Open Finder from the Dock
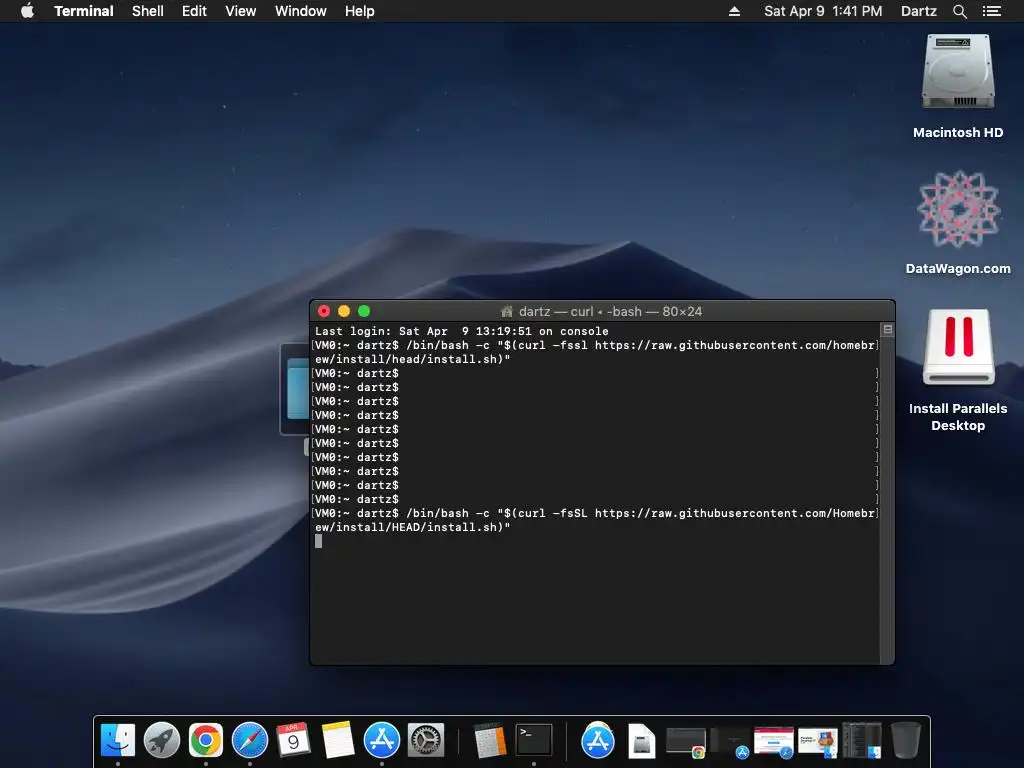 tap(118, 740)
